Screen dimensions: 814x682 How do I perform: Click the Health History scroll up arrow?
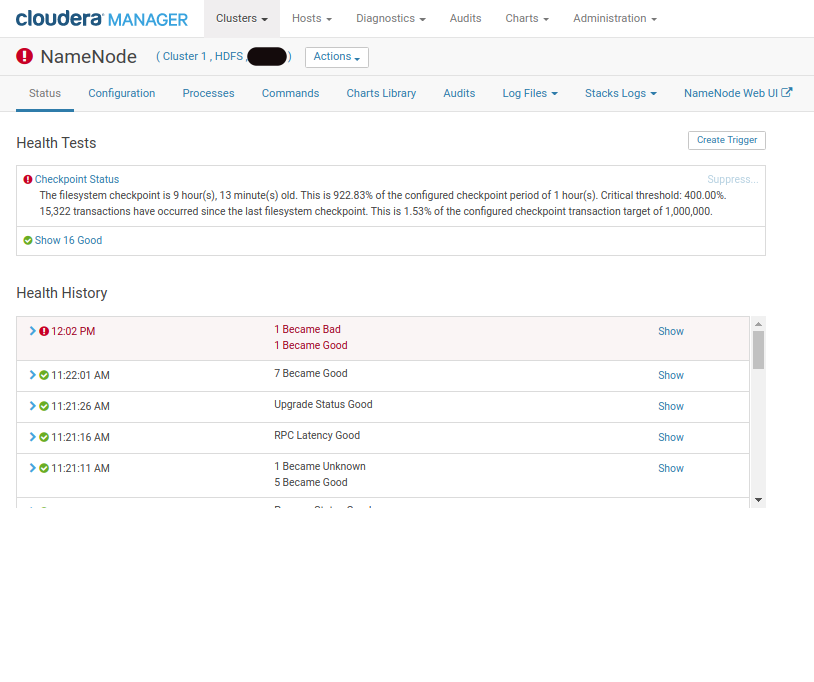point(758,324)
